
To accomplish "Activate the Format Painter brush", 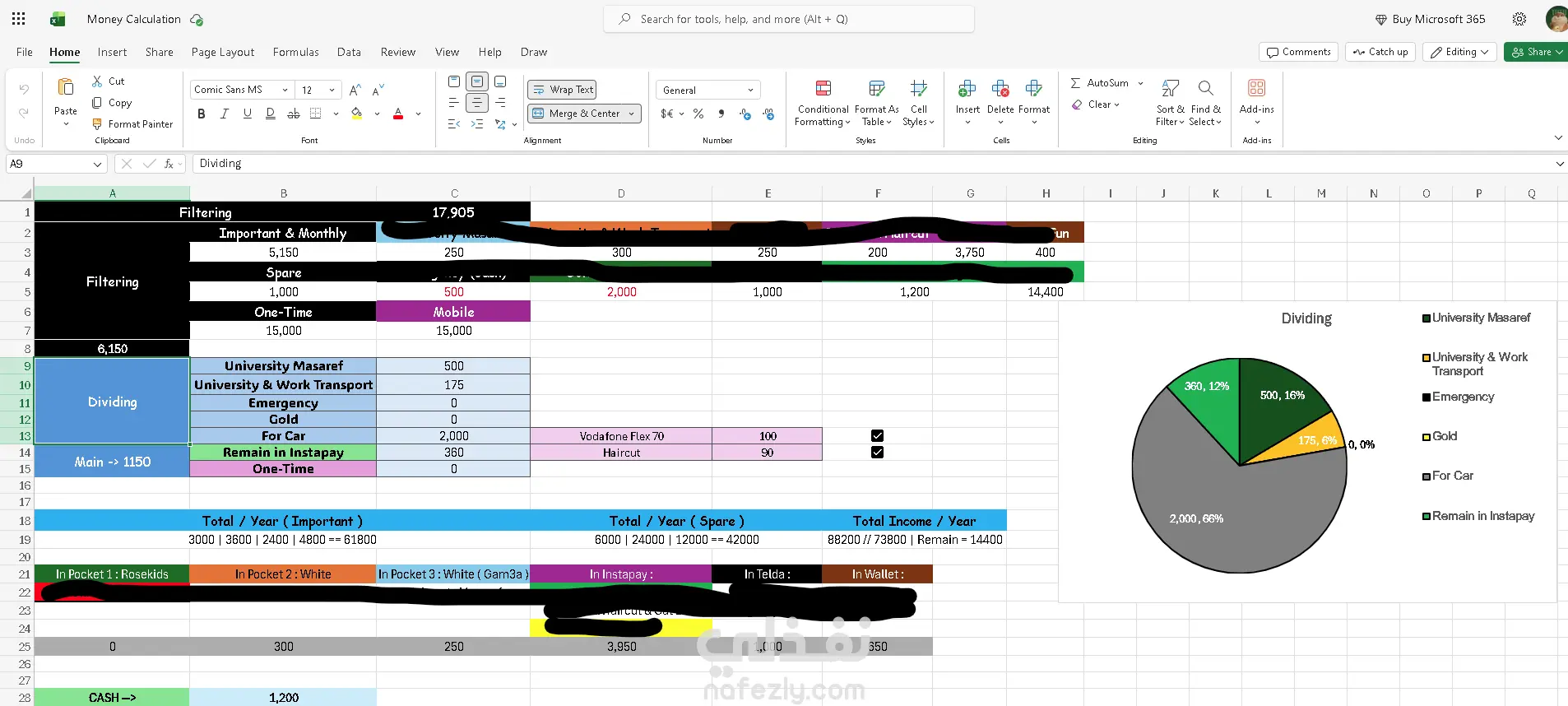I will 97,124.
